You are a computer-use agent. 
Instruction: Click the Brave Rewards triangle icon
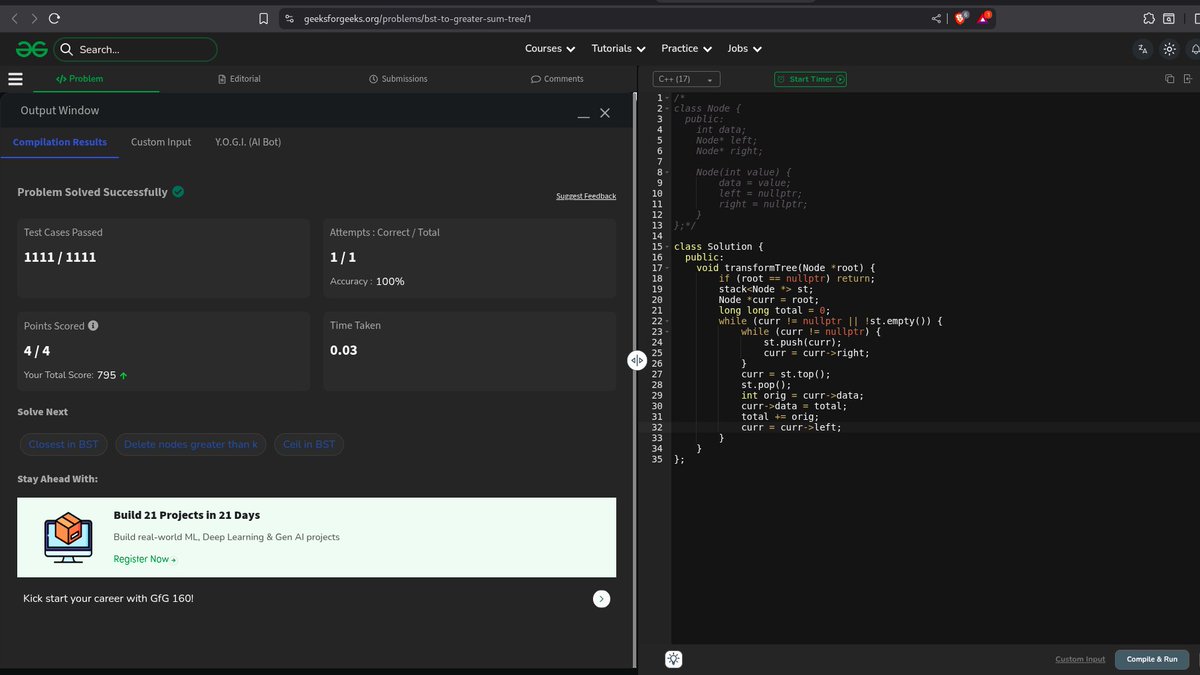coord(985,18)
